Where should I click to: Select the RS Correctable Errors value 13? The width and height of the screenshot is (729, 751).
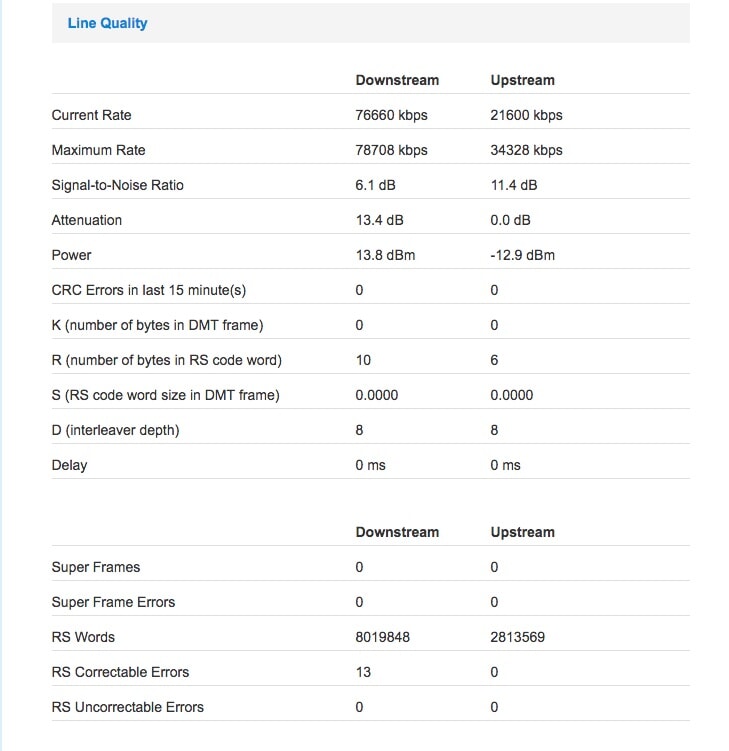click(x=363, y=672)
